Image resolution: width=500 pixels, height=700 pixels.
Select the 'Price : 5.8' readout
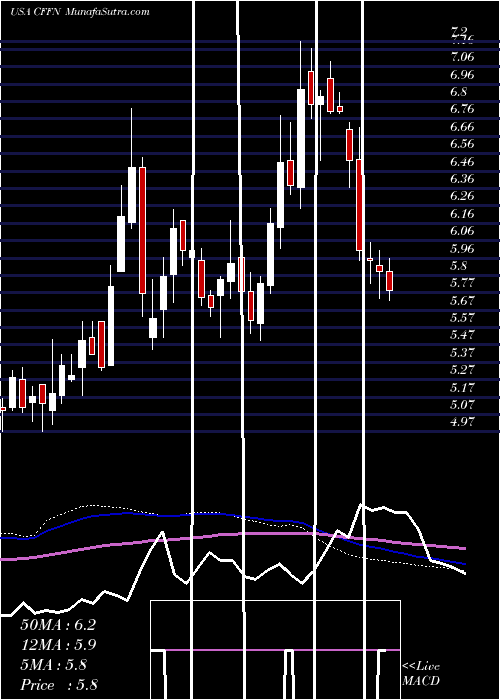tap(59, 685)
